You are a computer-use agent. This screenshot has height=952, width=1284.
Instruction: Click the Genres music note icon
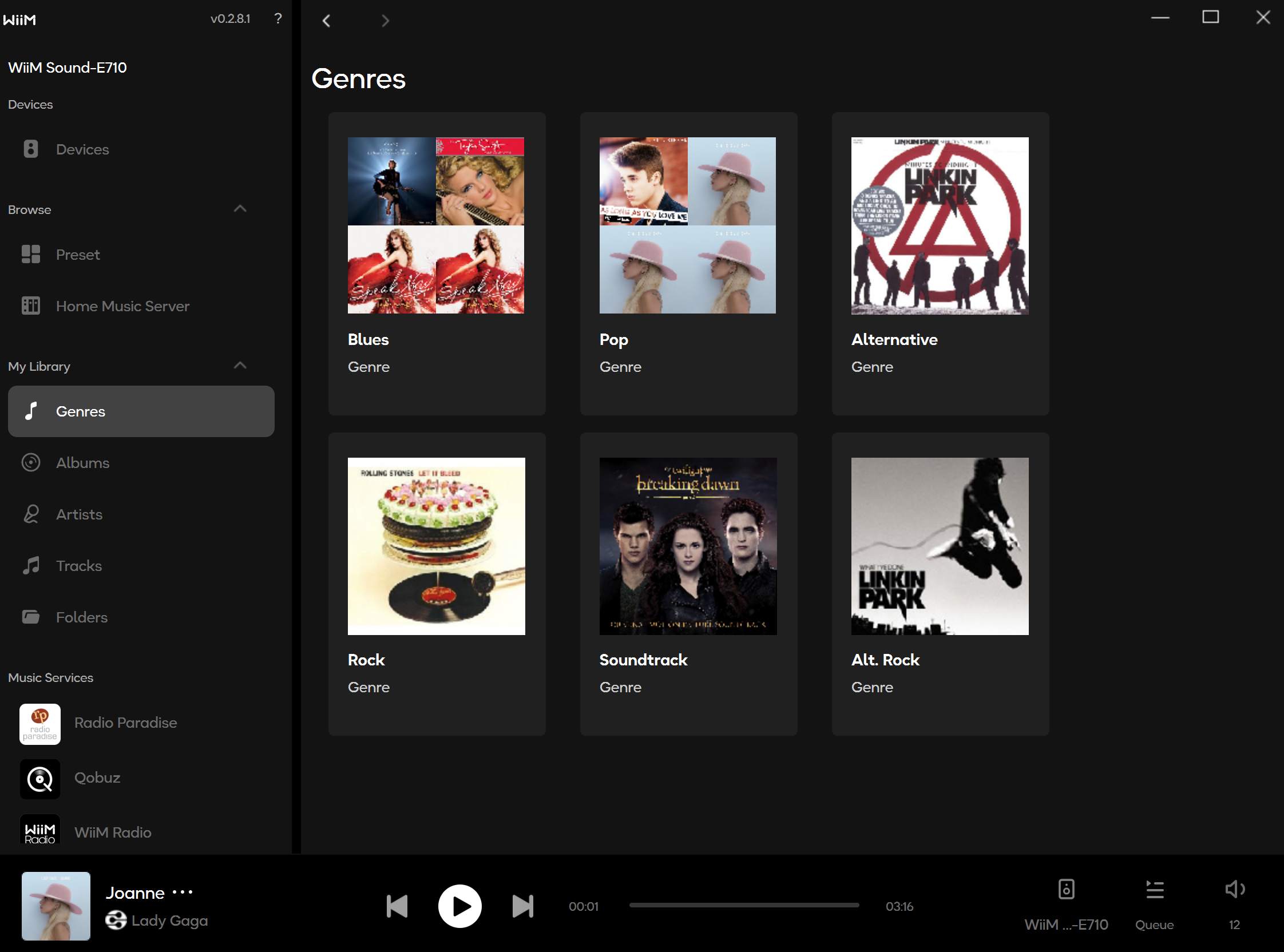coord(30,411)
